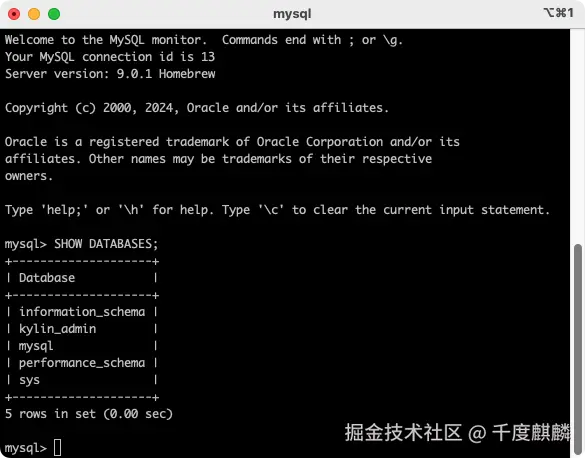Click the Welcome to the MySQL monitor line

pyautogui.click(x=204, y=40)
